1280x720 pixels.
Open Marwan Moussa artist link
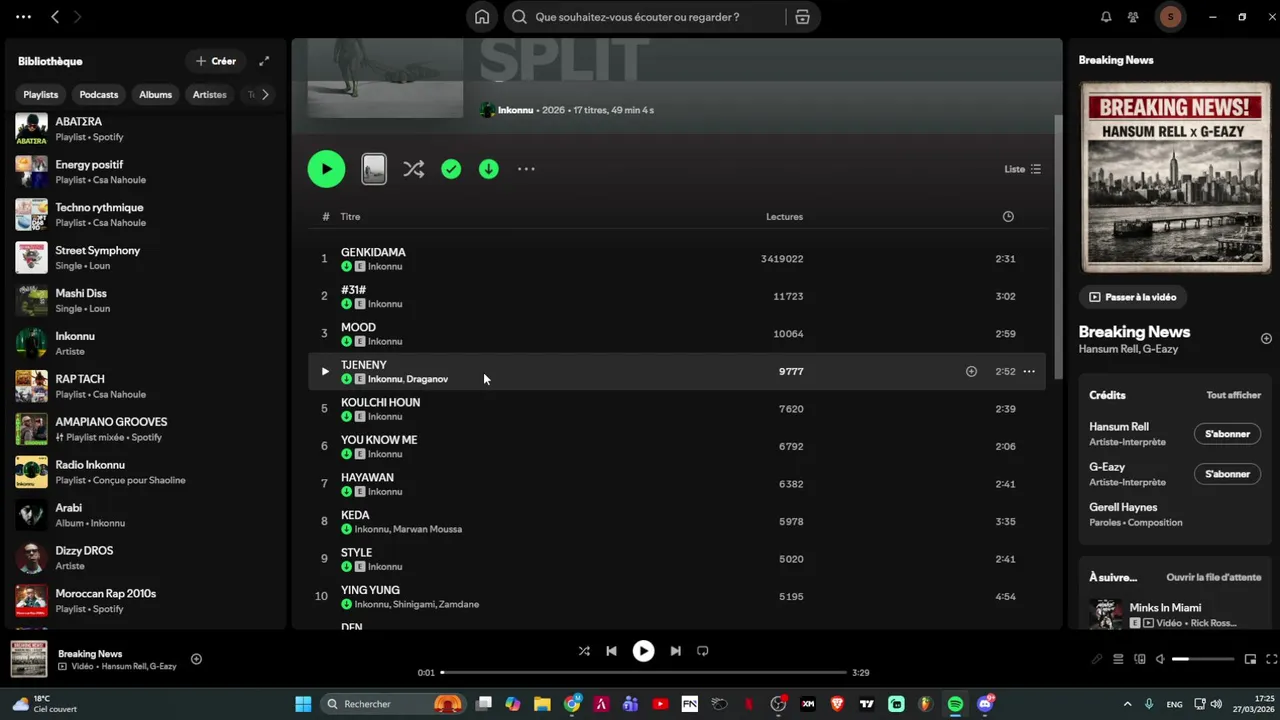coord(427,529)
